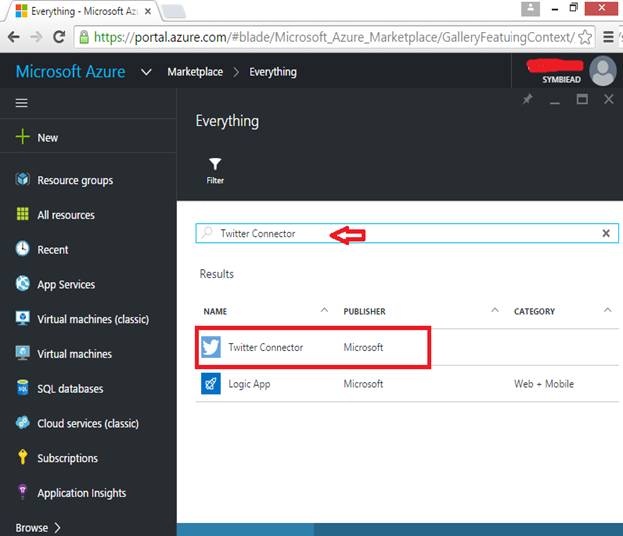Open Application Insights lightbulb icon

[x=23, y=492]
